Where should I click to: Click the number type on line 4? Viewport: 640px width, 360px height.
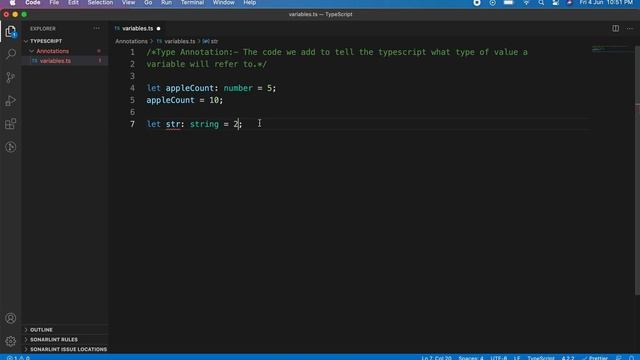(238, 88)
